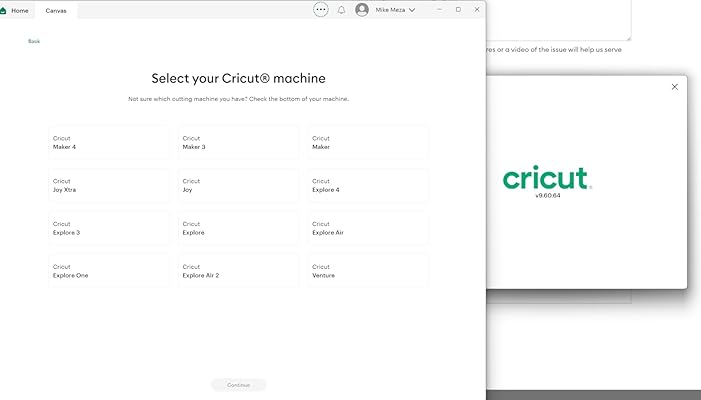701x400 pixels.
Task: Switch to the Home tab
Action: [x=16, y=10]
